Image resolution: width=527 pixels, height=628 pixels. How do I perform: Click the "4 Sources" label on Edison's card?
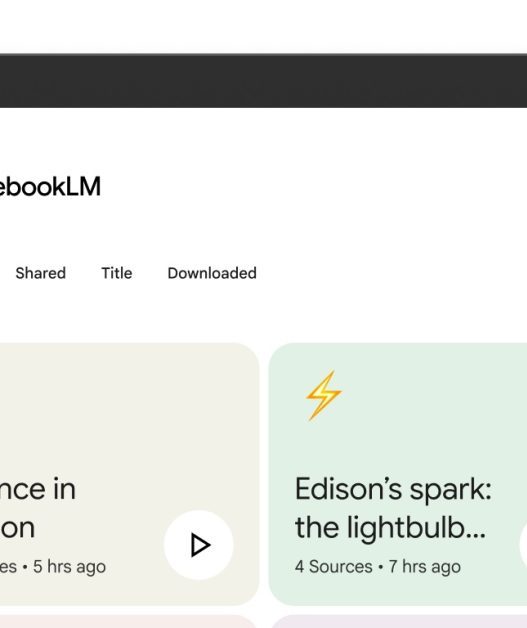(333, 566)
